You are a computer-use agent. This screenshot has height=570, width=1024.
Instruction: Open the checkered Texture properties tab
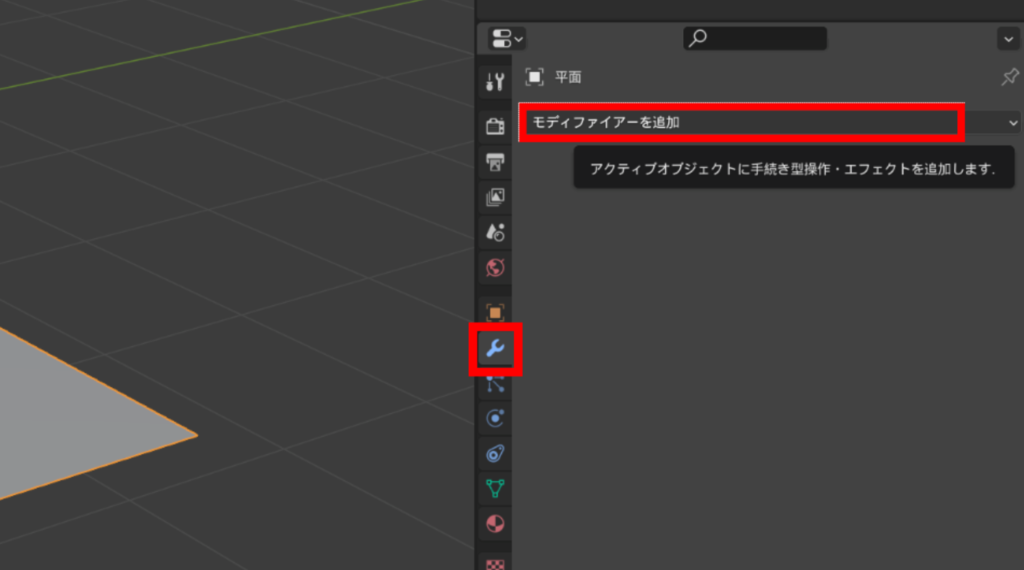coord(495,563)
